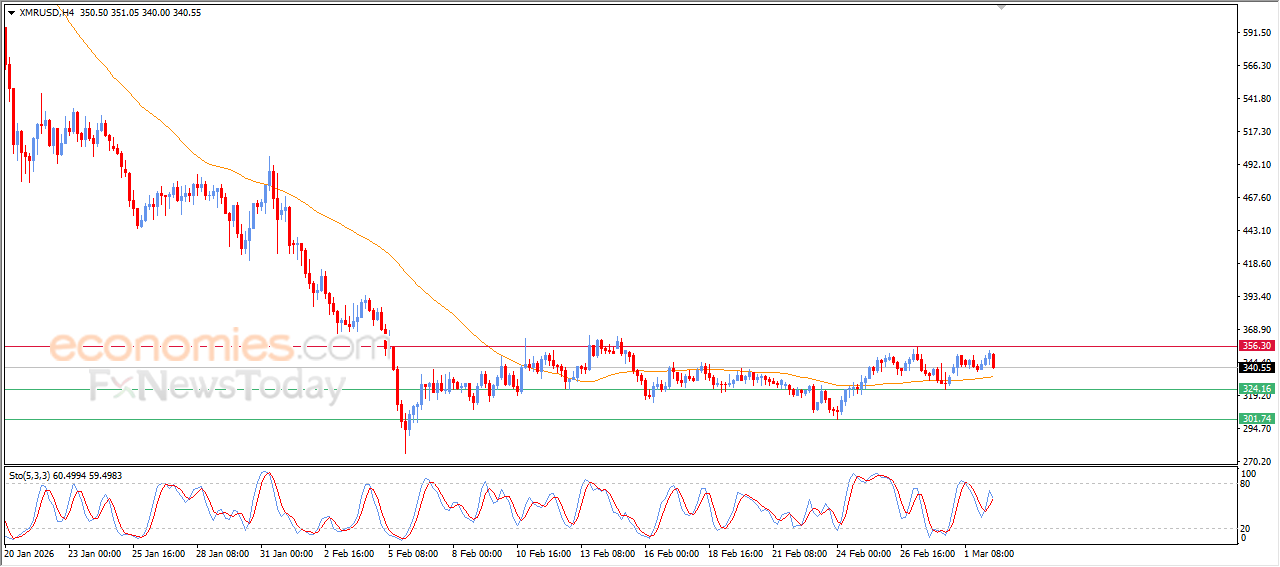Click the FxNewsToday watermark text
Screen dimensions: 1280x567
pyautogui.click(x=217, y=386)
